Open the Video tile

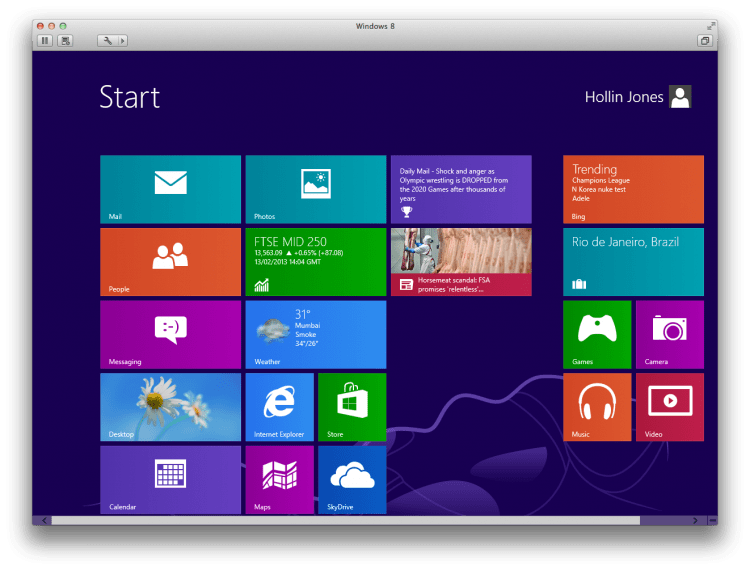click(x=670, y=407)
